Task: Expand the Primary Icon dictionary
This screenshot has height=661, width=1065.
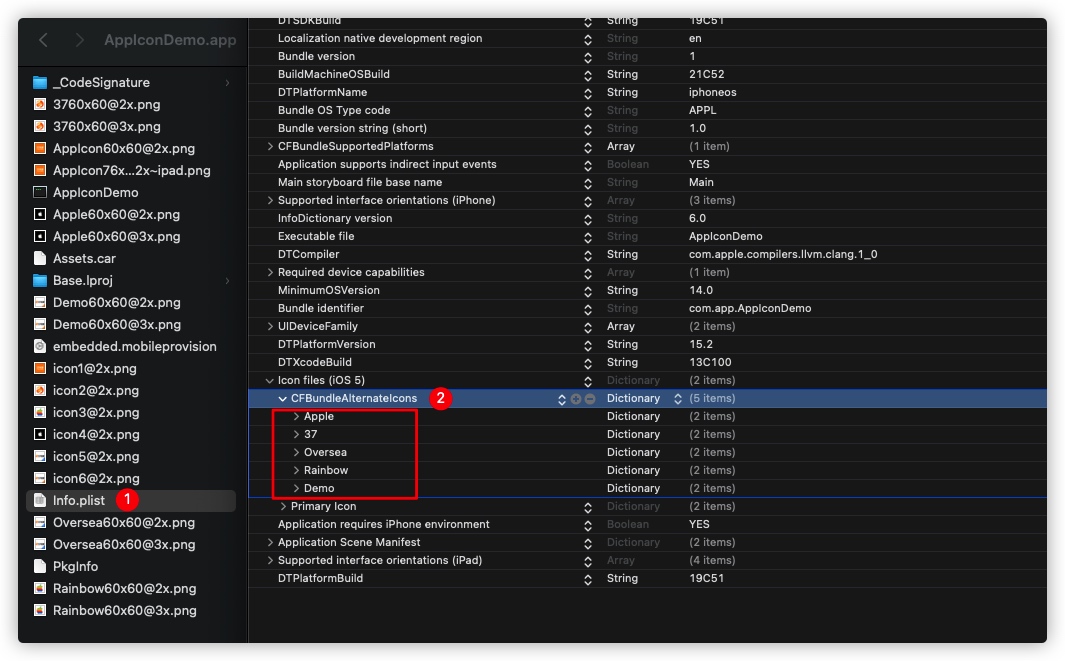Action: [x=283, y=506]
